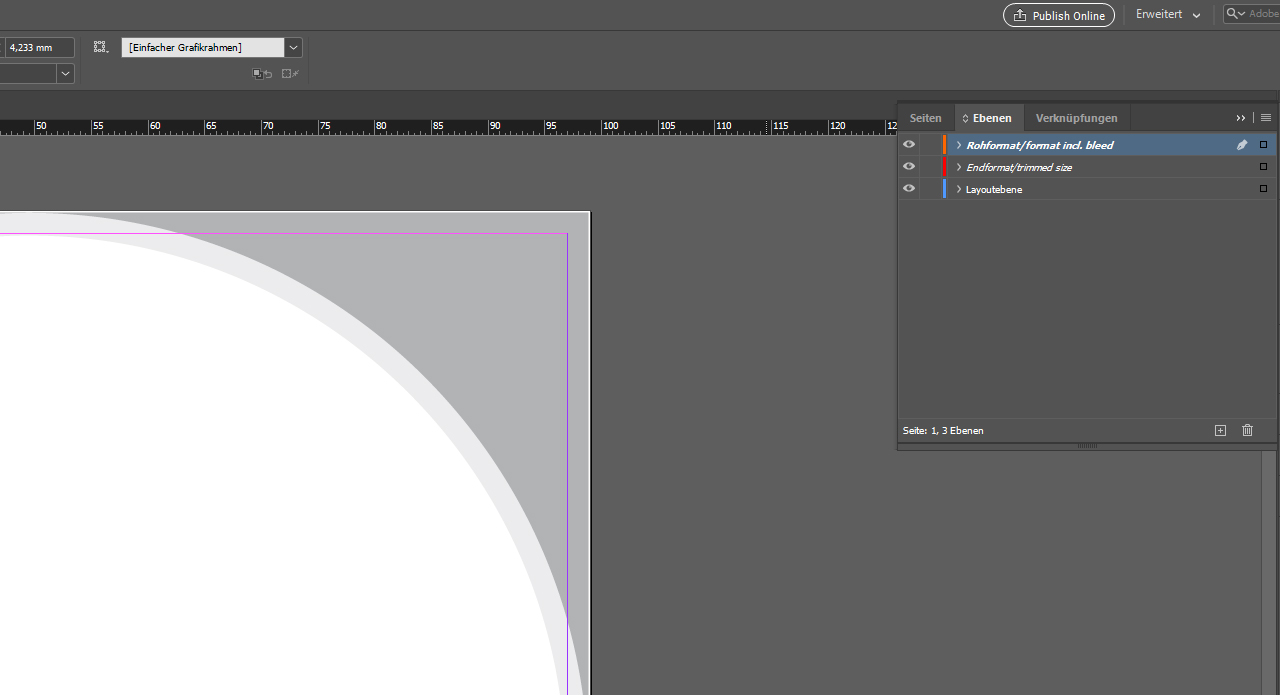Screen dimensions: 1280x695
Task: Open the Ebenen panel hamburger menu
Action: [1266, 118]
